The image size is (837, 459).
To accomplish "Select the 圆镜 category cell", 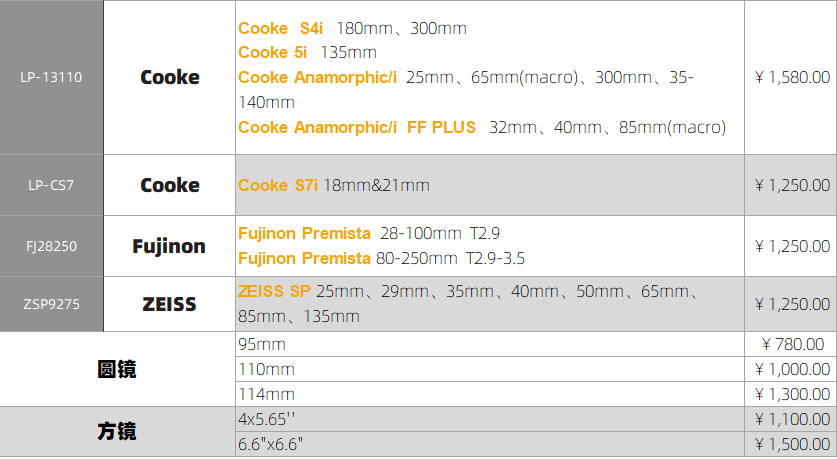I will point(117,369).
